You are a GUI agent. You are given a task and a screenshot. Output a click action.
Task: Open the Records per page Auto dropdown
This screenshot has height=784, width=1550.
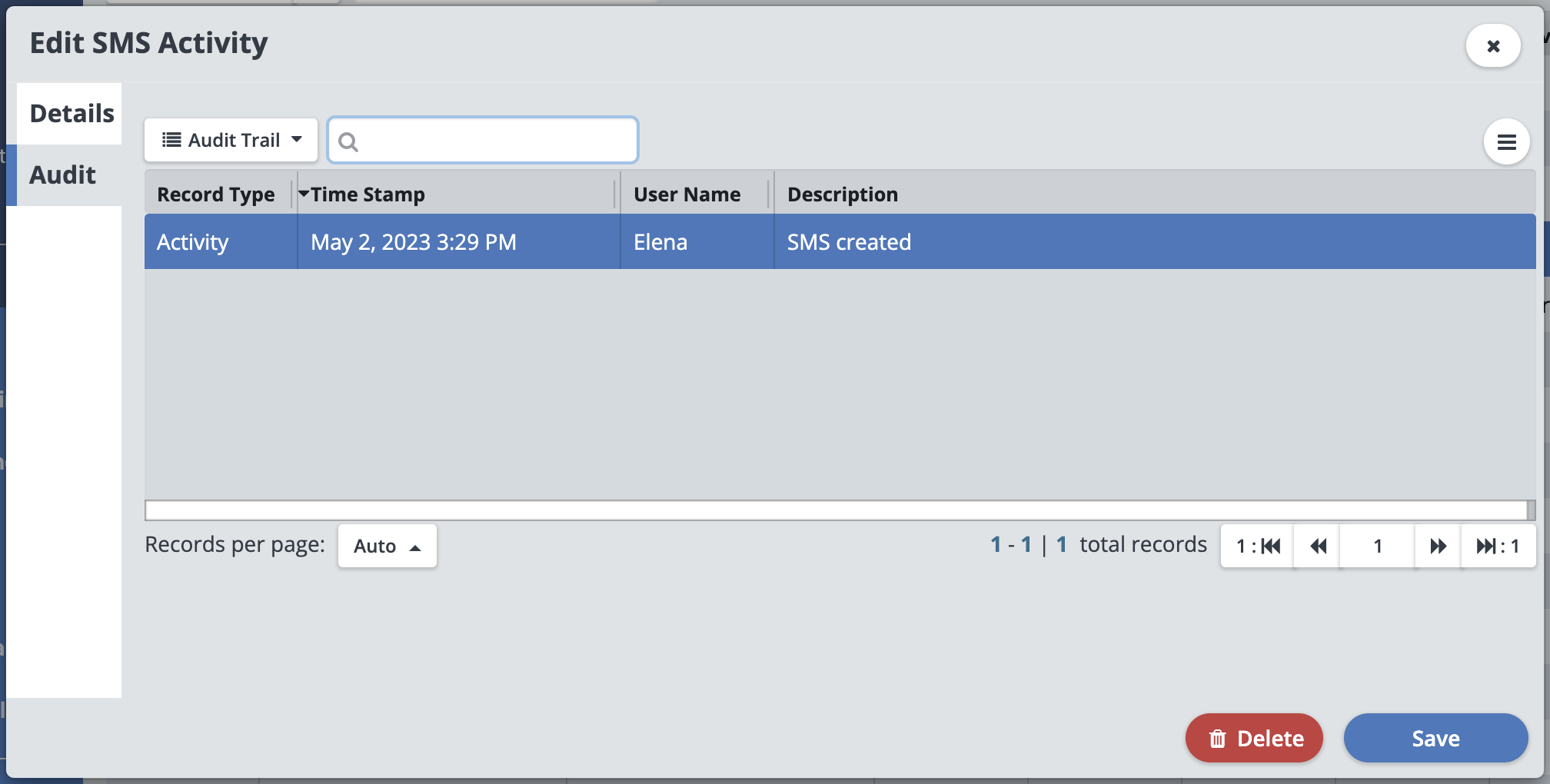point(387,546)
